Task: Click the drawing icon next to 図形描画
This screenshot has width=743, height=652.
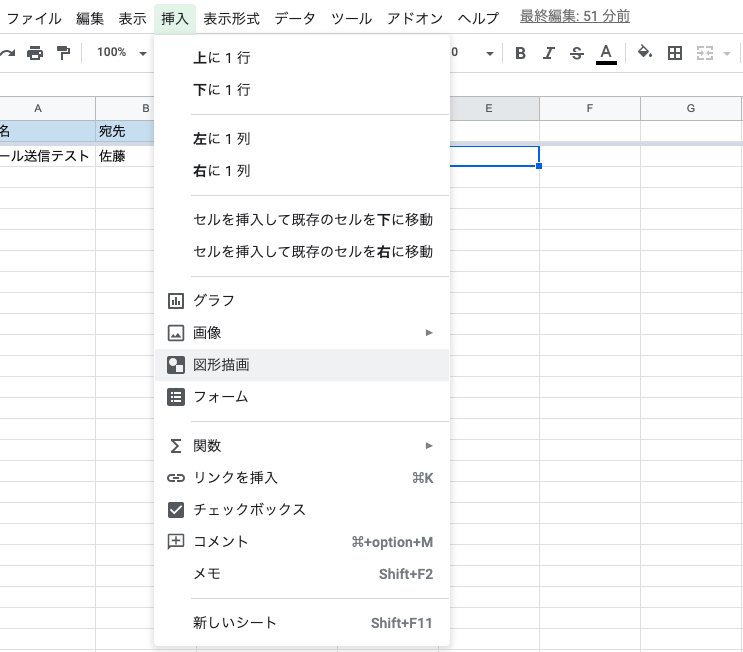Action: (x=176, y=365)
